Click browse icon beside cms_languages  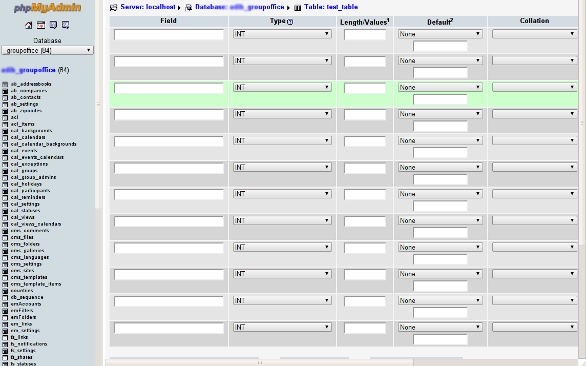coord(5,258)
